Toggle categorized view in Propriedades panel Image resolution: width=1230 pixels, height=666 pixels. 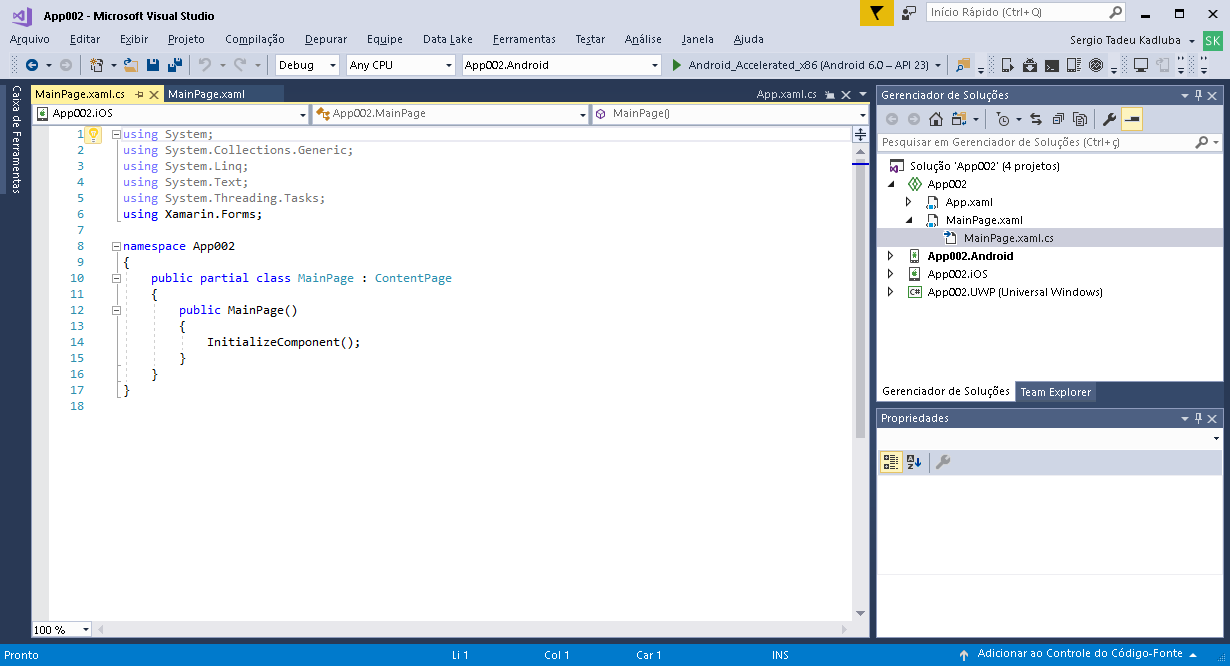tap(891, 462)
